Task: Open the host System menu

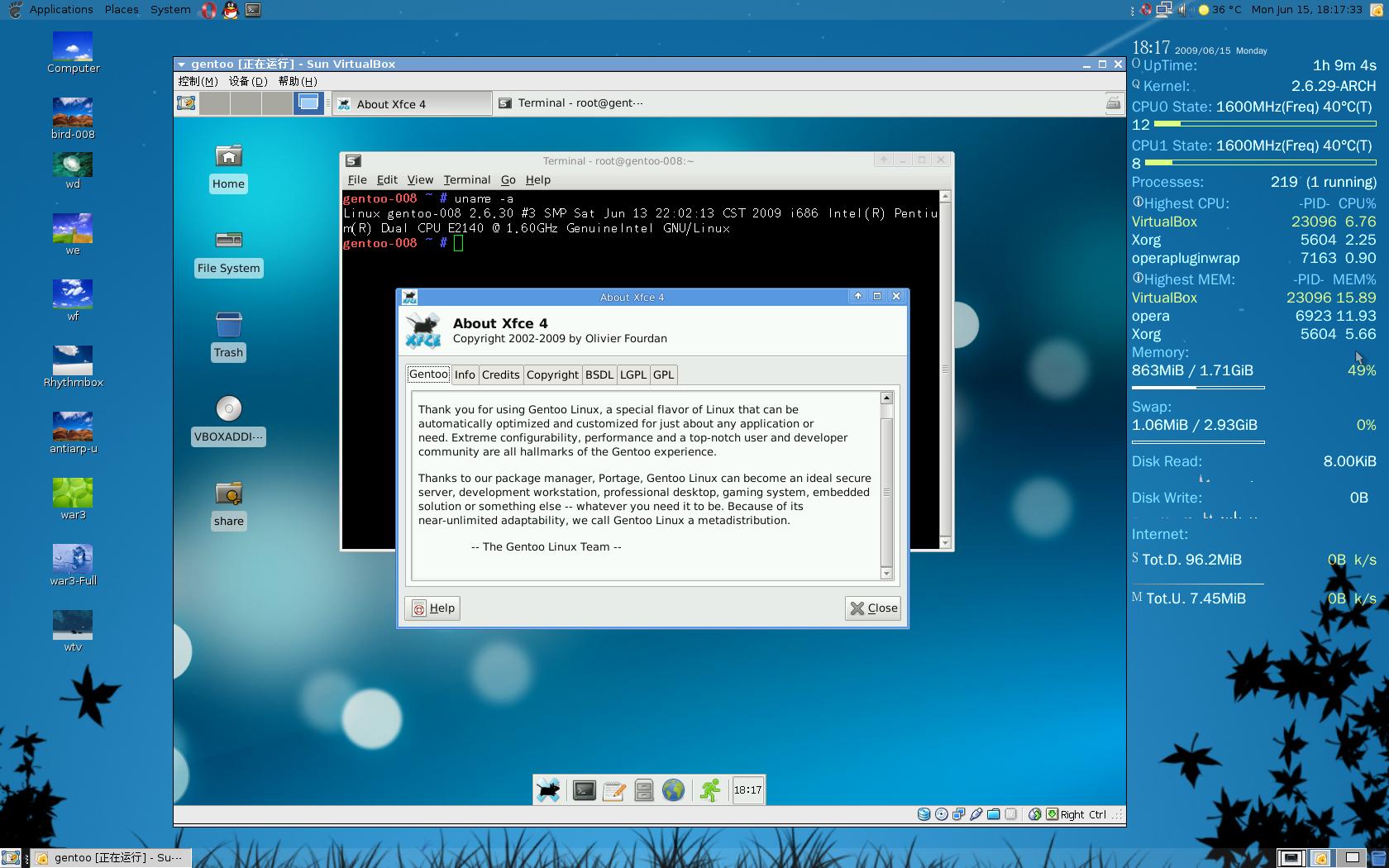Action: click(170, 10)
